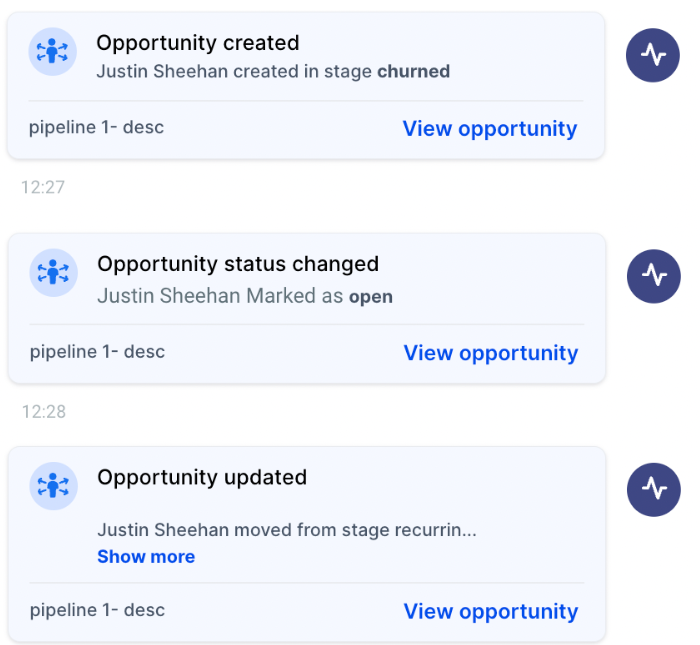The image size is (700, 645).
Task: Expand Show more in the Opportunity updated card
Action: coord(146,557)
